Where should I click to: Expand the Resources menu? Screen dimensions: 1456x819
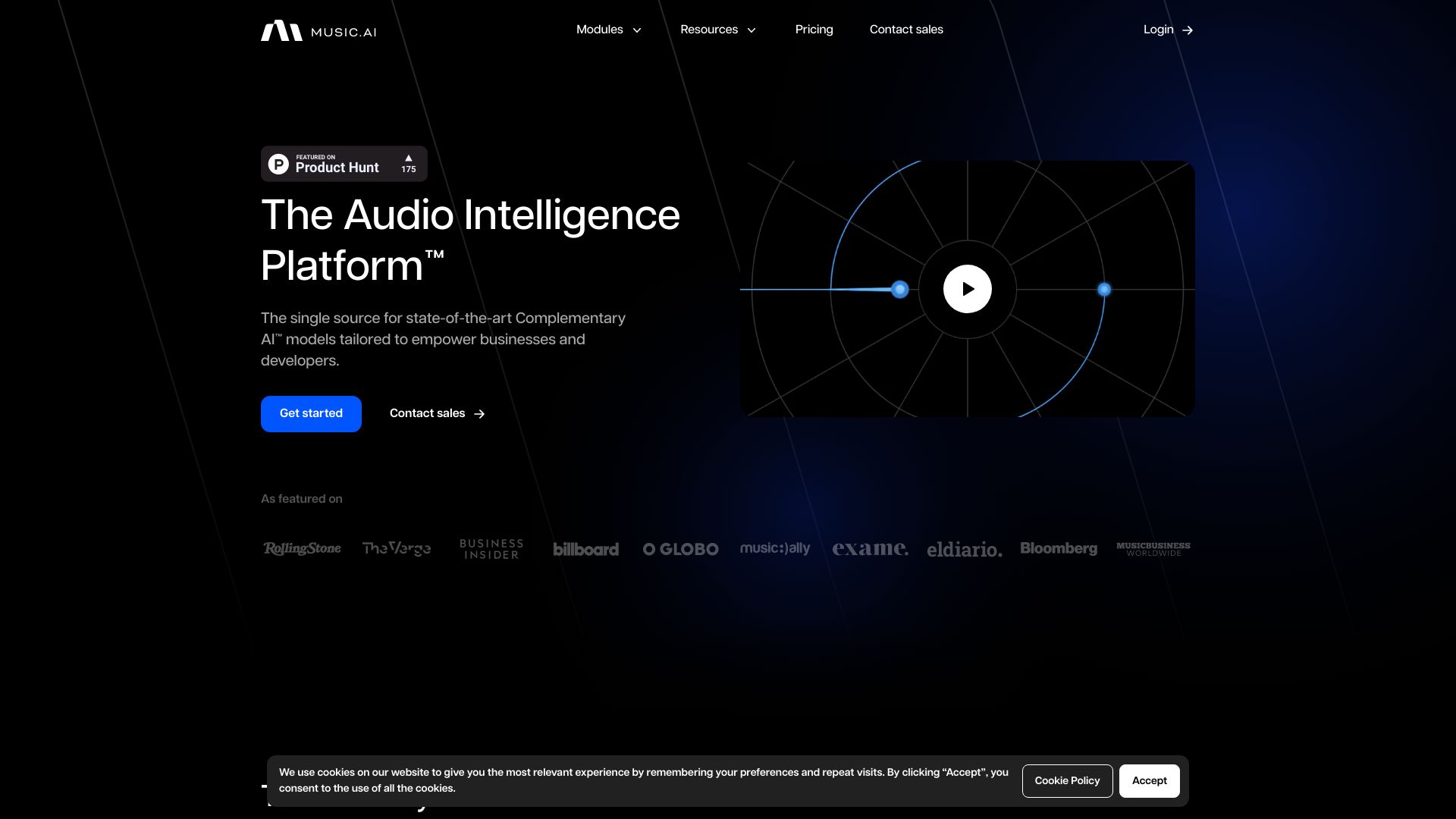(x=718, y=30)
